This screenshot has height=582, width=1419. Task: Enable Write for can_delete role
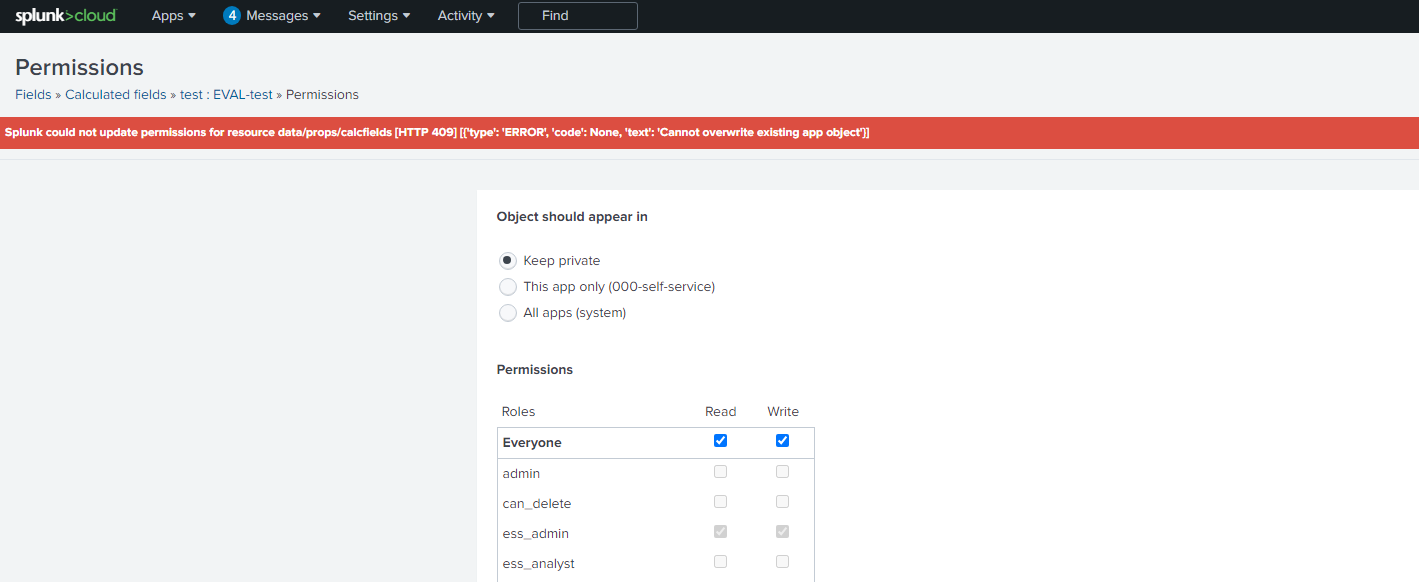click(782, 502)
